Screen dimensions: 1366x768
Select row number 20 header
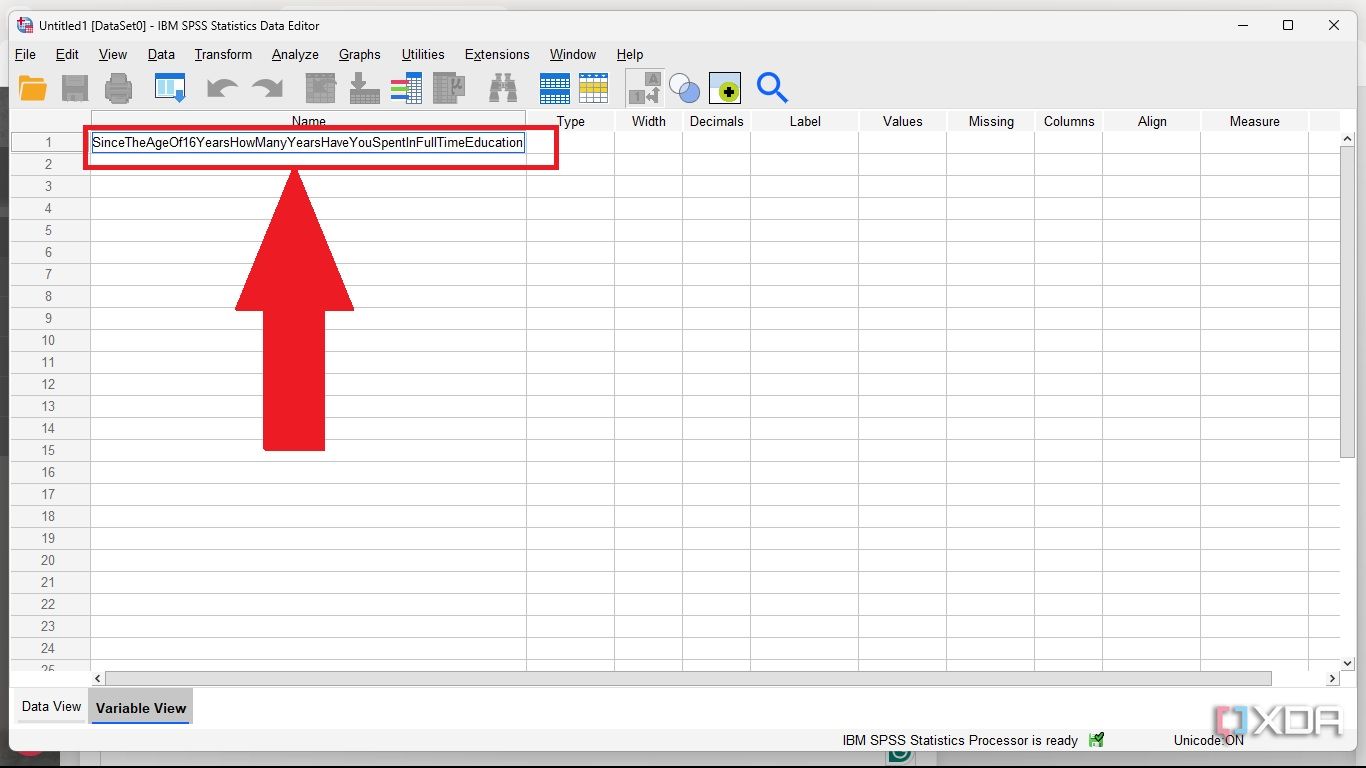click(x=50, y=560)
